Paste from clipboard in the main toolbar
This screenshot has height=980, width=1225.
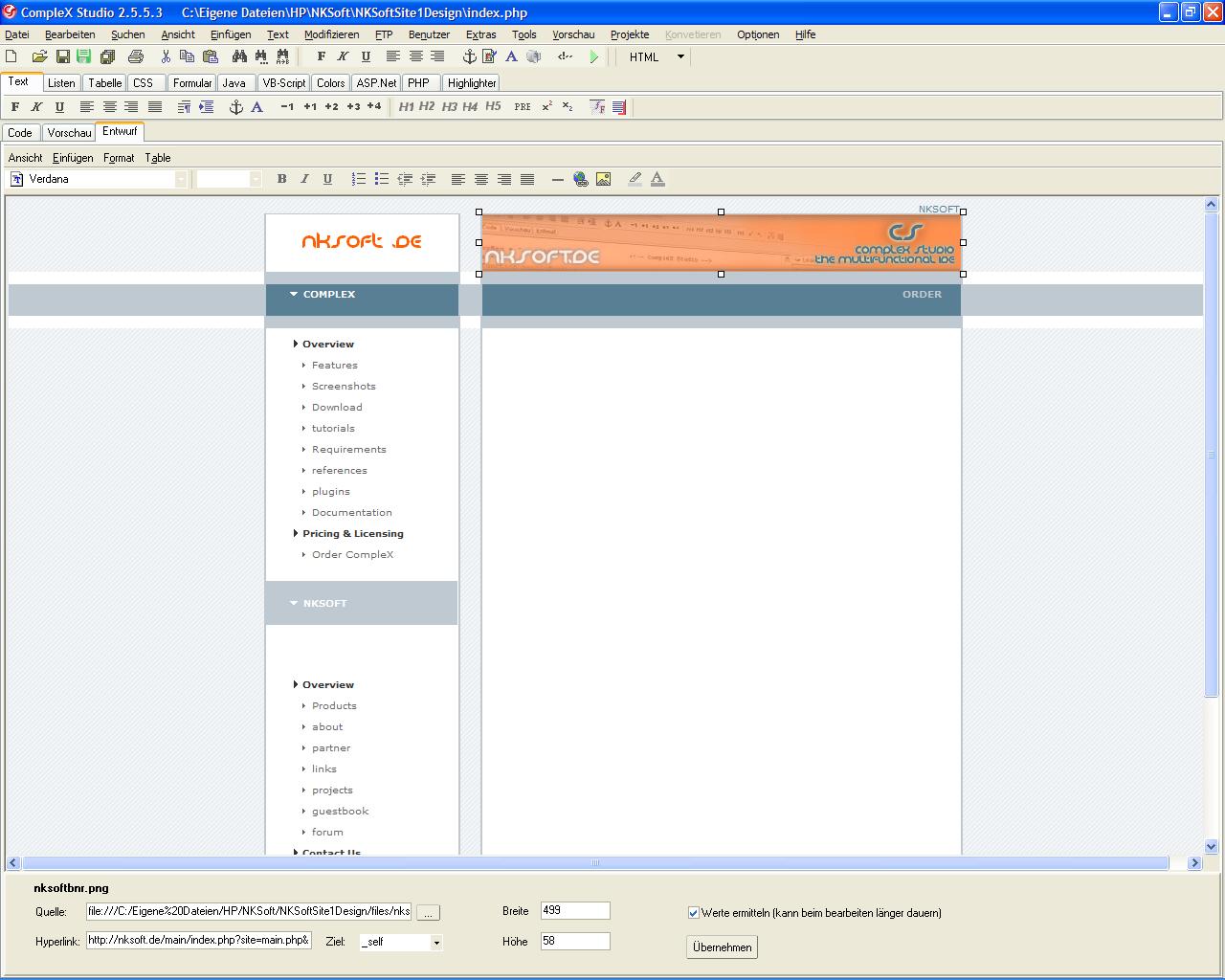(210, 57)
